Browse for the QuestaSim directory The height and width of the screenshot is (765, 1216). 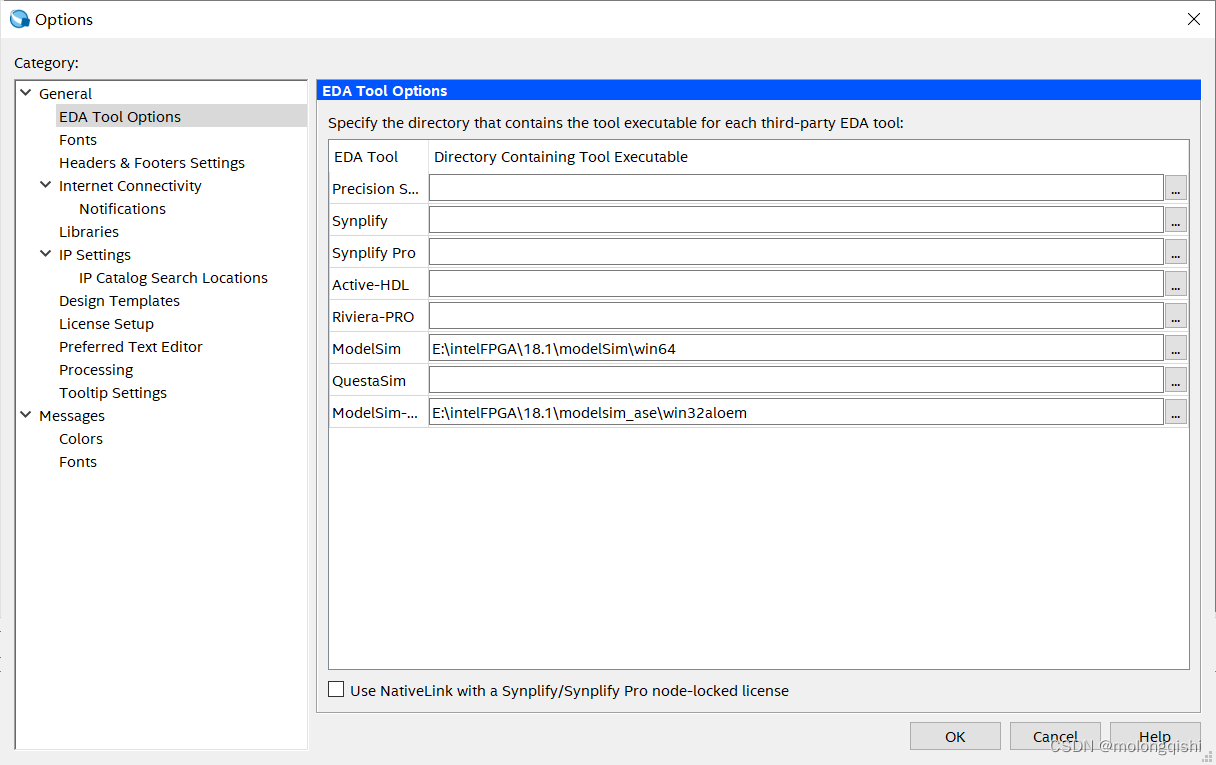pos(1176,380)
